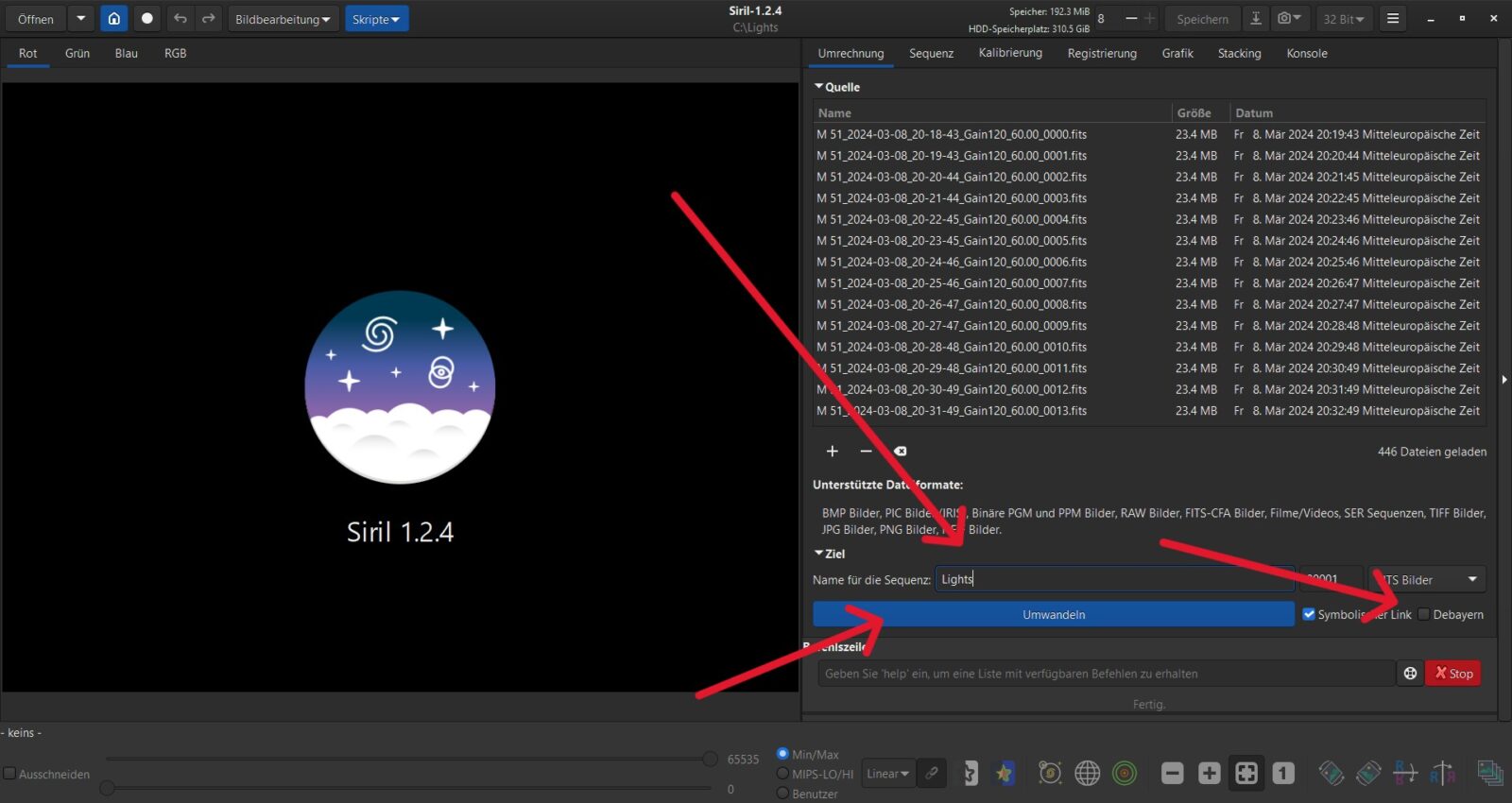
Task: Click the green target circles icon
Action: tap(1125, 774)
